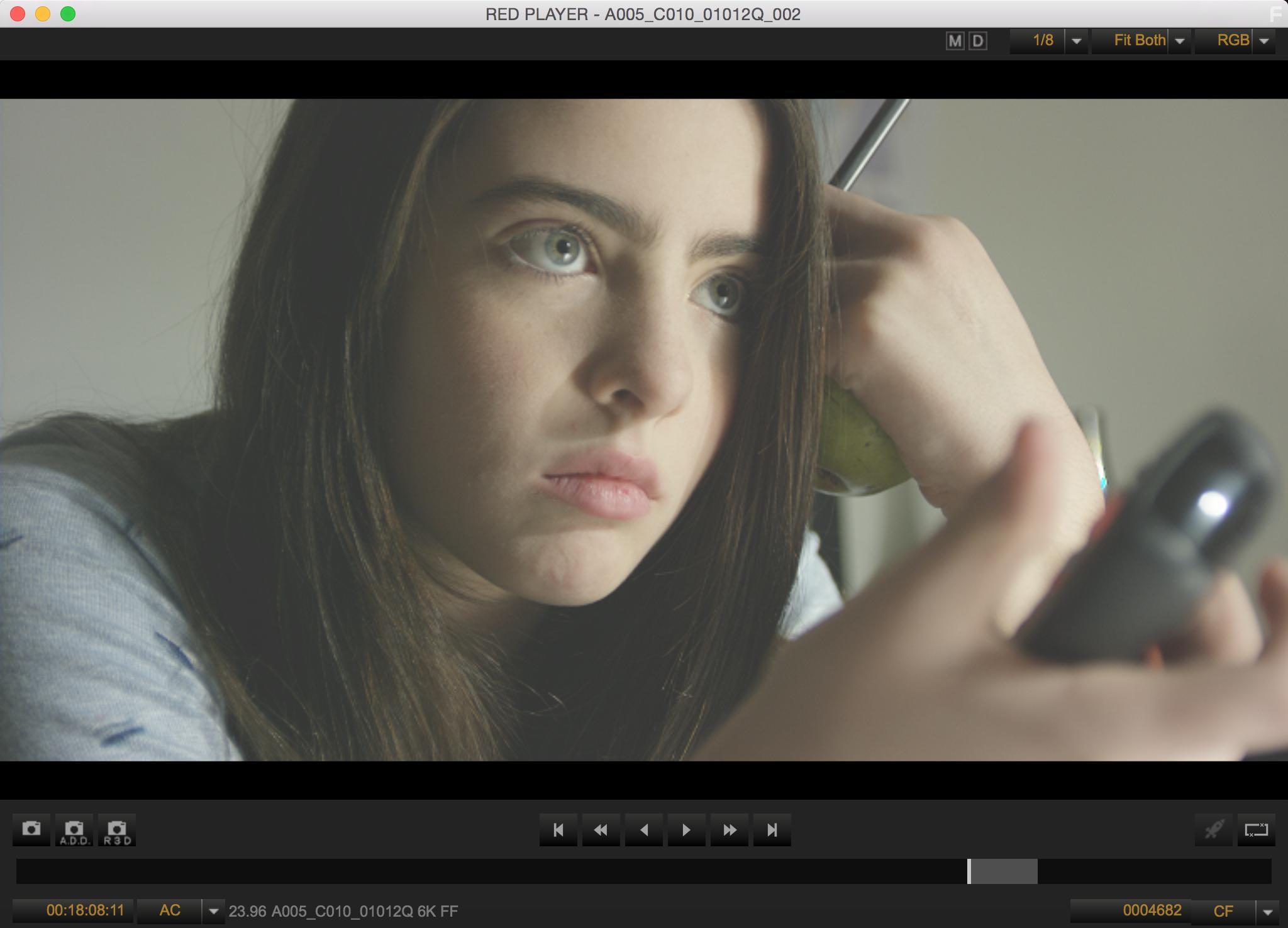Image resolution: width=1288 pixels, height=928 pixels.
Task: Capture a snapshot with the camera icon
Action: click(31, 830)
